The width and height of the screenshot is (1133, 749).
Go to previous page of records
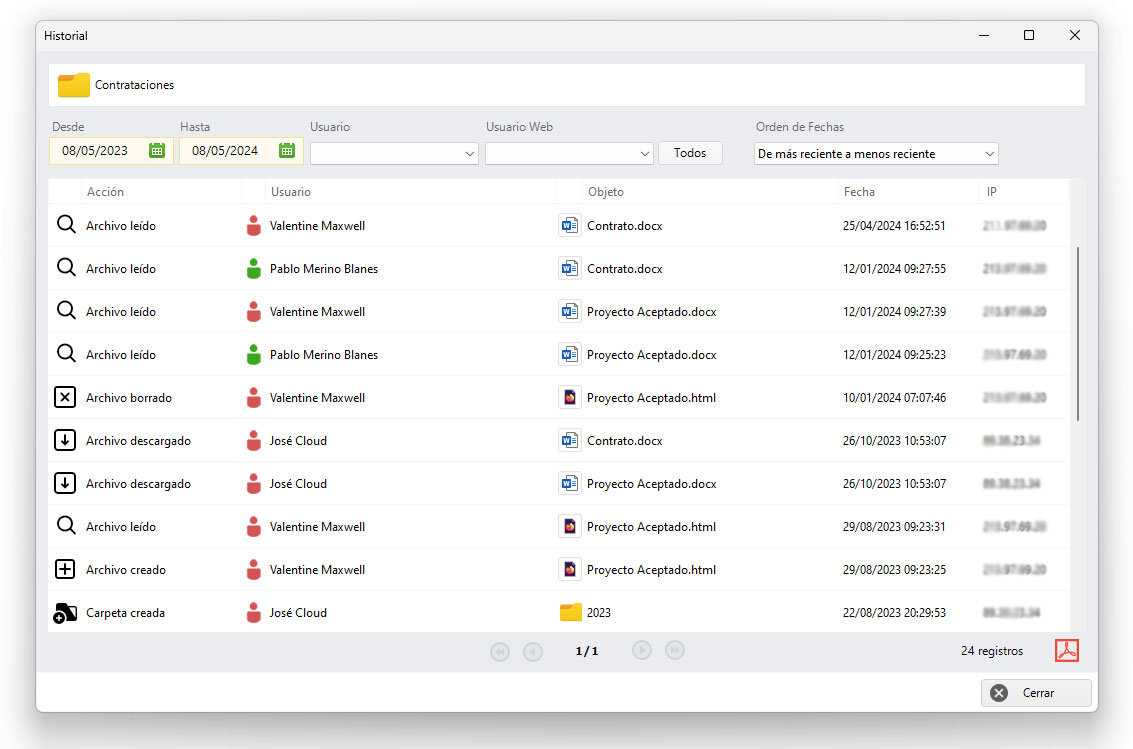point(533,651)
